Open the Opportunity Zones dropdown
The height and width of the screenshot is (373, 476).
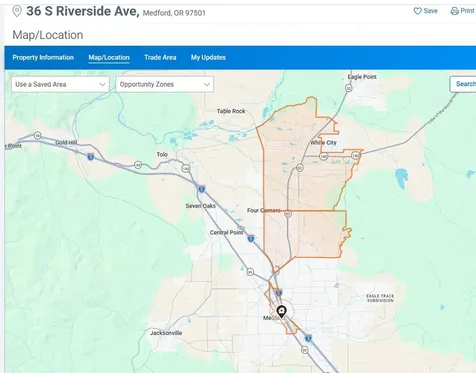click(x=165, y=84)
